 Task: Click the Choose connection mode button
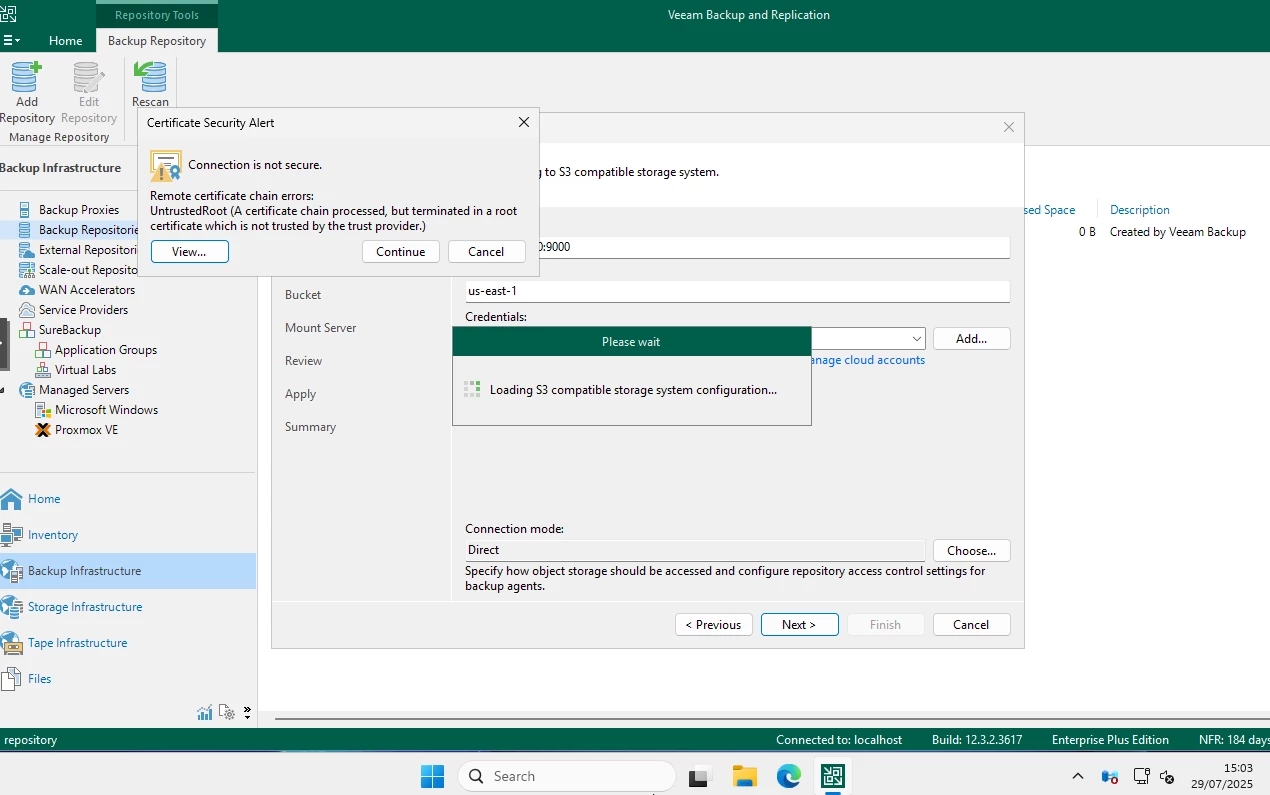(971, 550)
